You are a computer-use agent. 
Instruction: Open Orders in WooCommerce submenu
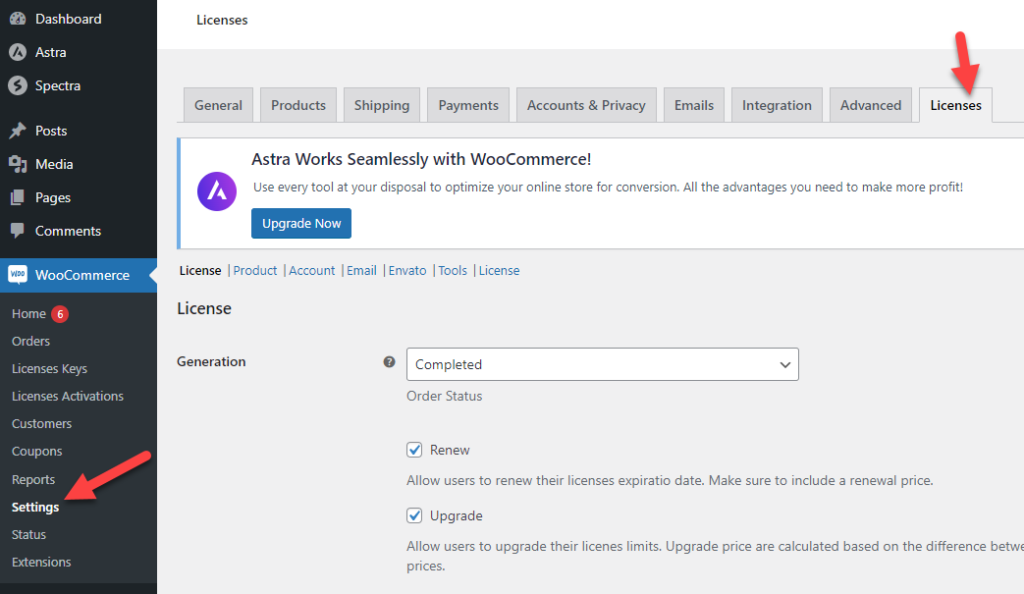coord(31,341)
